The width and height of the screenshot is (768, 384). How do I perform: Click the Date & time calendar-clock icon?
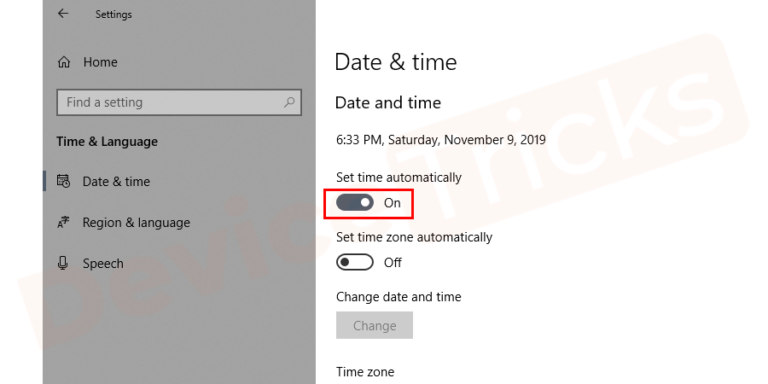pyautogui.click(x=64, y=181)
